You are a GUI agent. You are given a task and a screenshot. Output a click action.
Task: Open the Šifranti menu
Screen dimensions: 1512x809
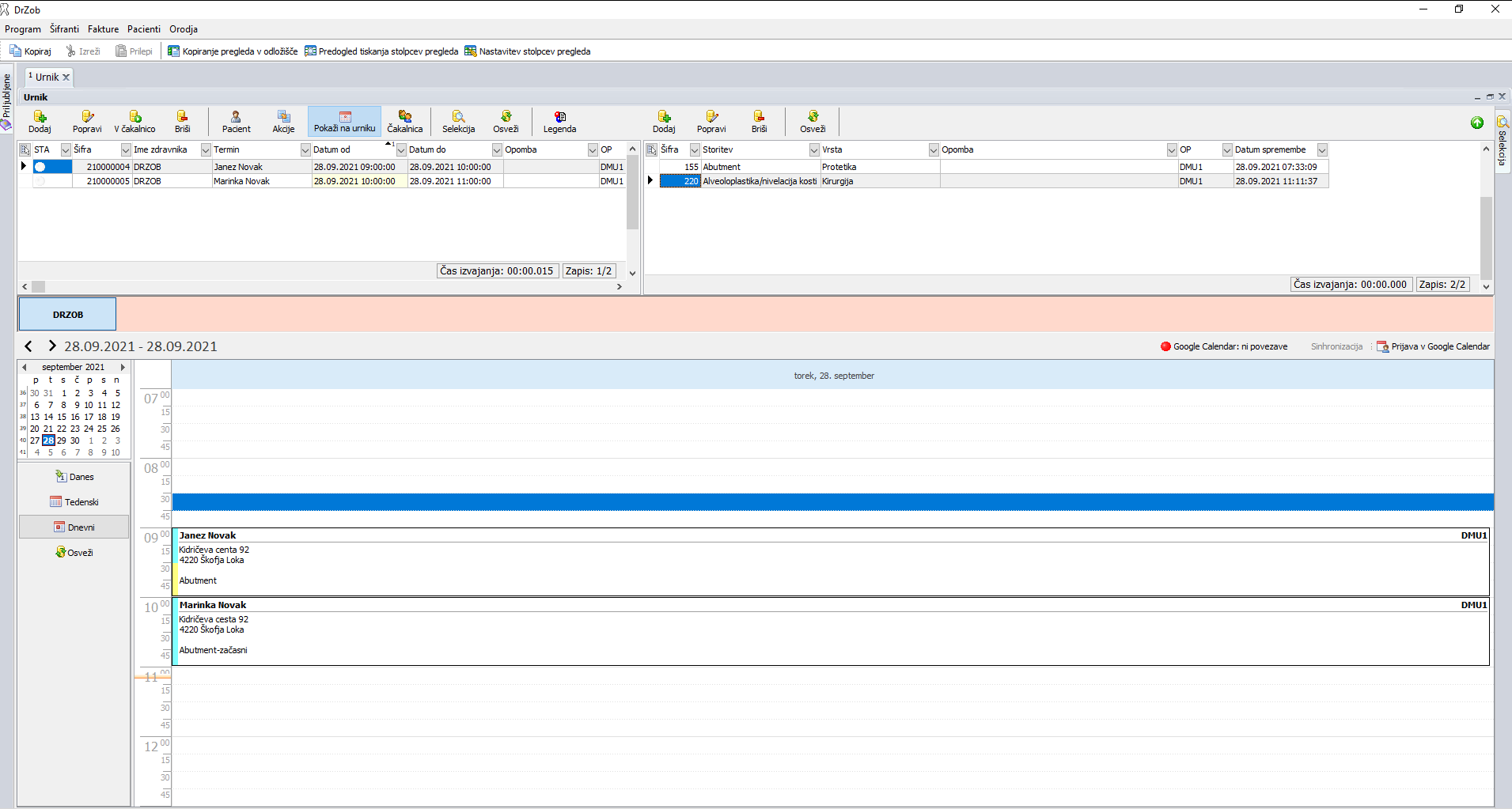pyautogui.click(x=64, y=29)
